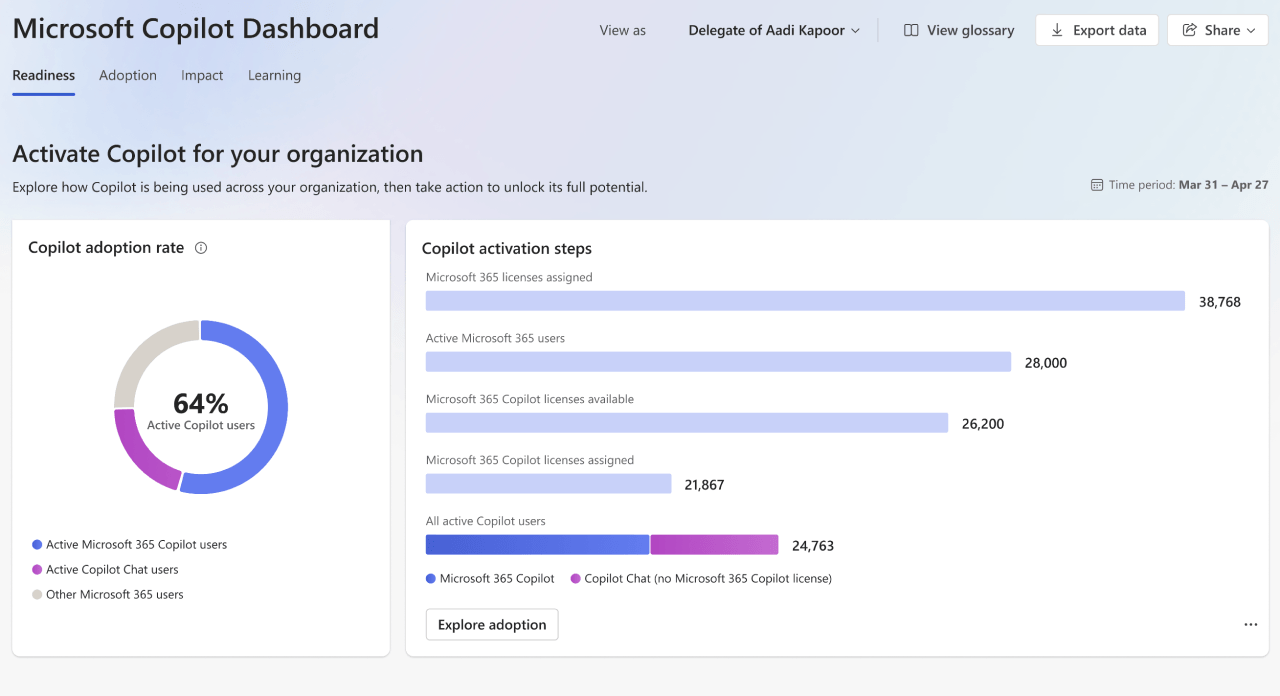Click the 28,000 value
Image resolution: width=1280 pixels, height=696 pixels.
[1046, 363]
